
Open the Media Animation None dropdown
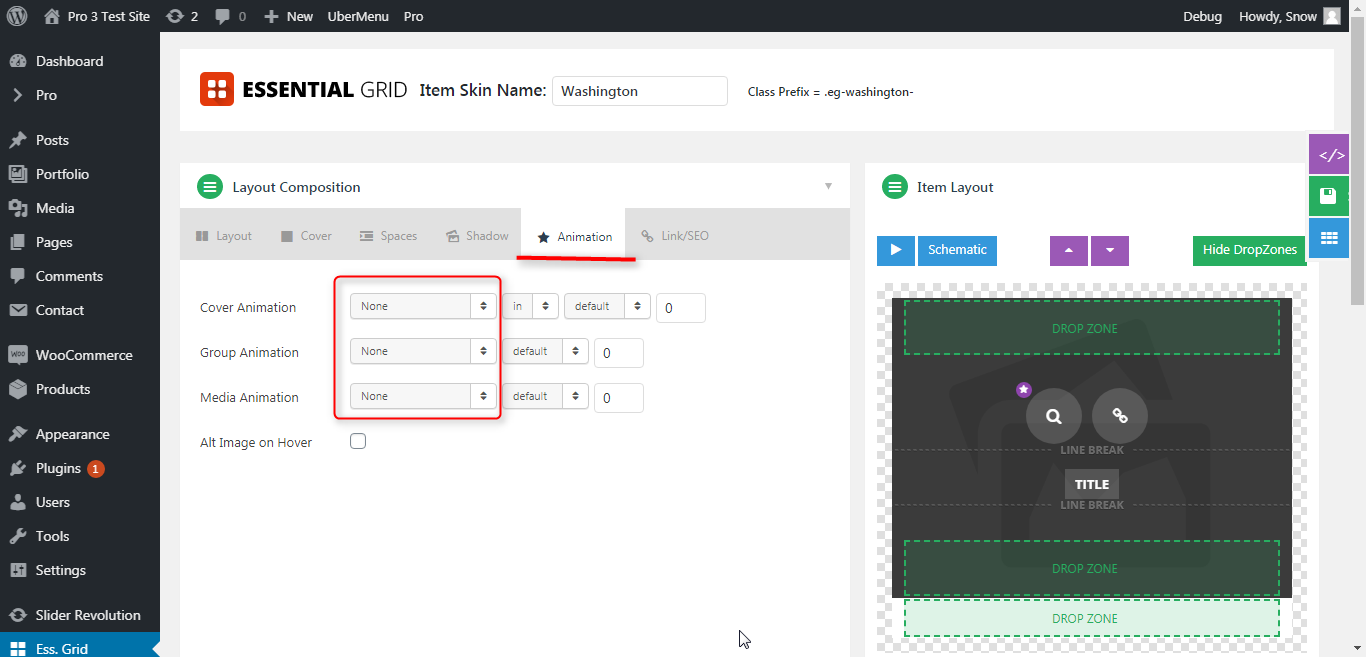[x=423, y=396]
